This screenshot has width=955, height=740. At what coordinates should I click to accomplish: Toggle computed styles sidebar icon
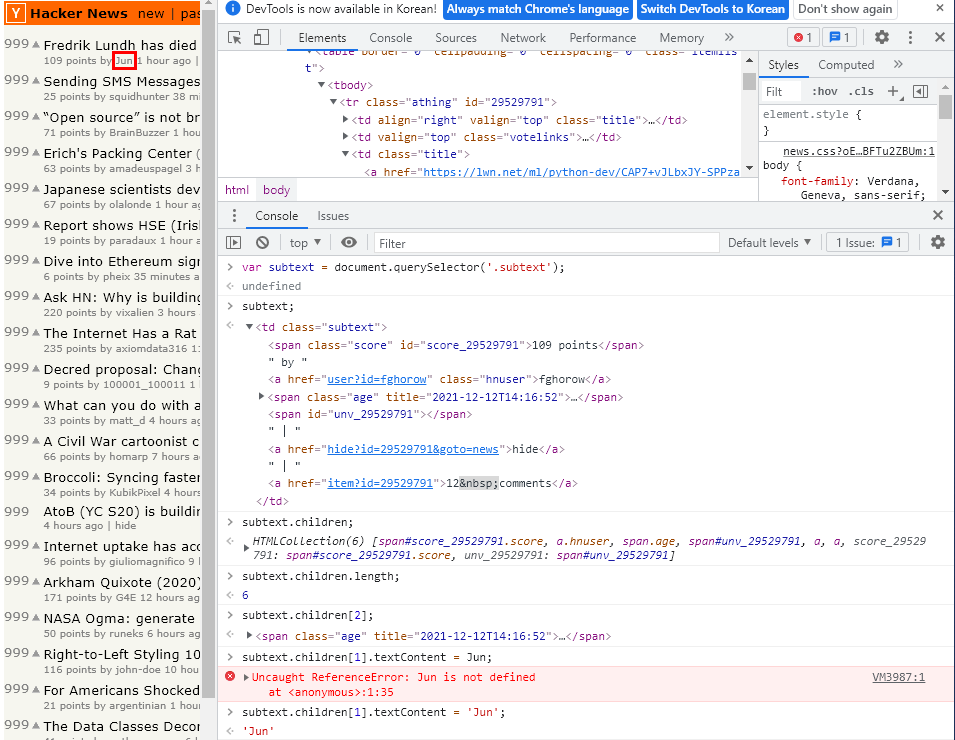point(920,91)
